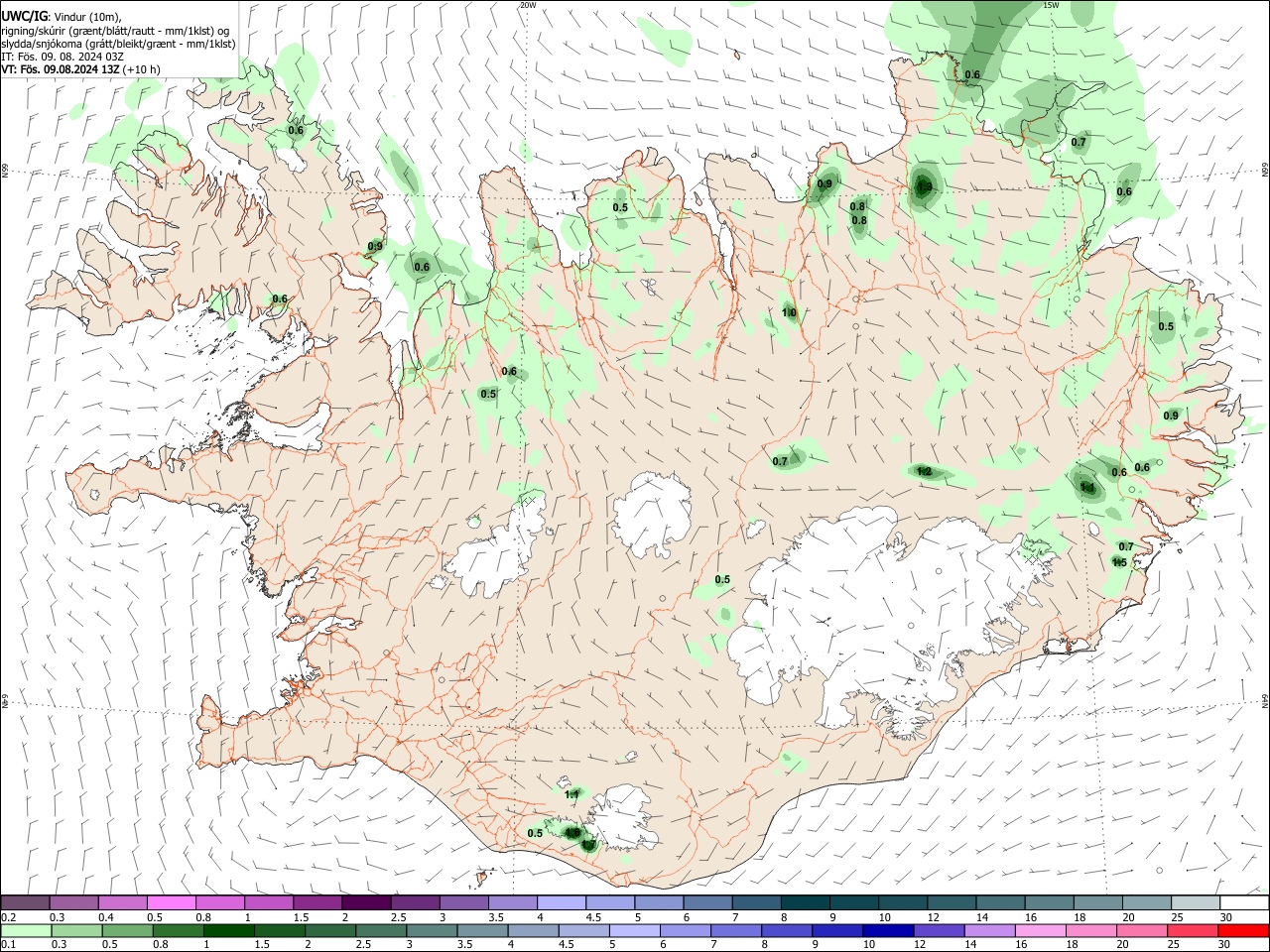The height and width of the screenshot is (952, 1270).
Task: Click the '1.2' precipitation value on the map
Action: pyautogui.click(x=924, y=471)
